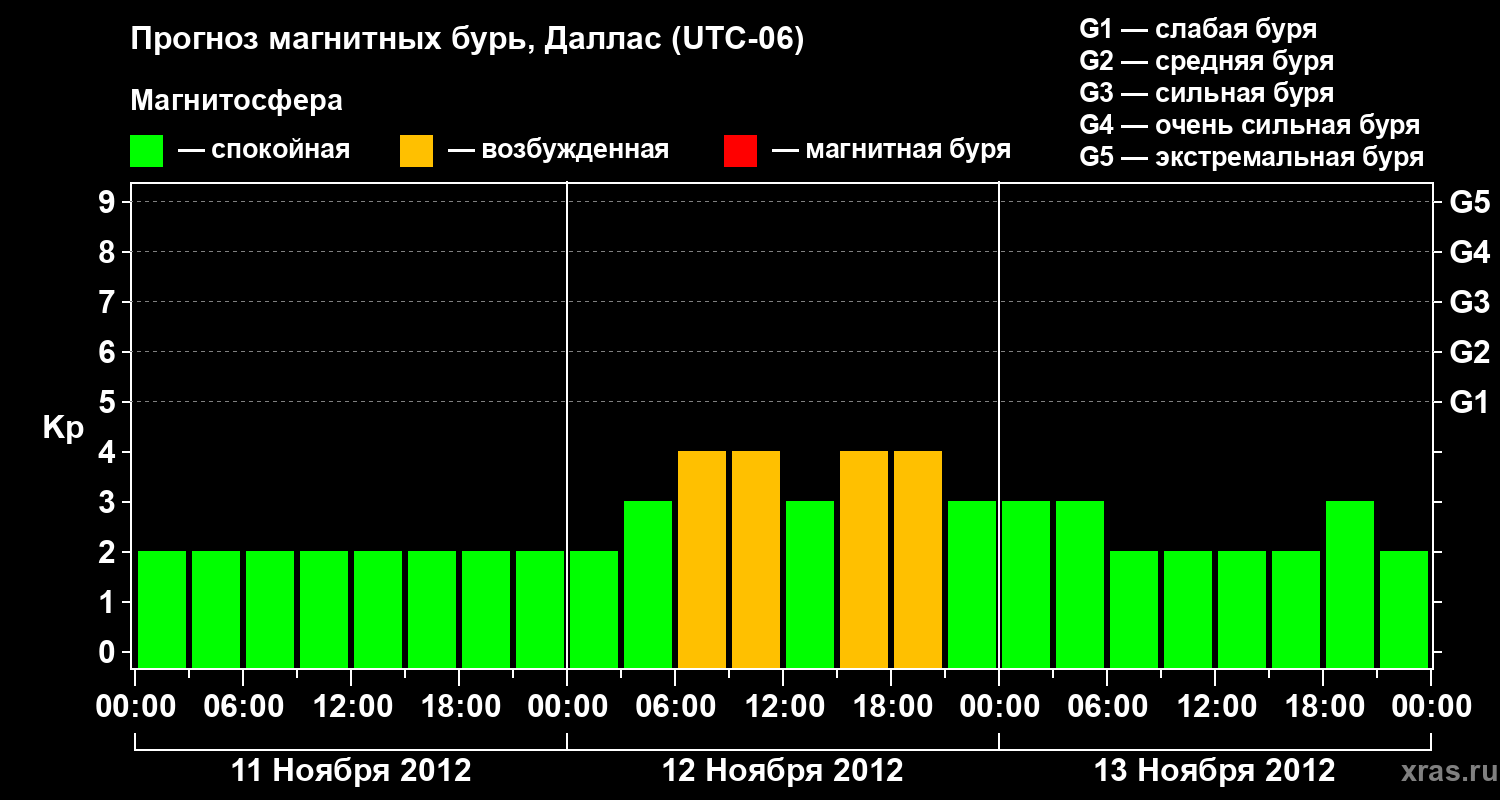
Task: Click the '00:00' label starting 11 Ноября
Action: click(x=135, y=707)
